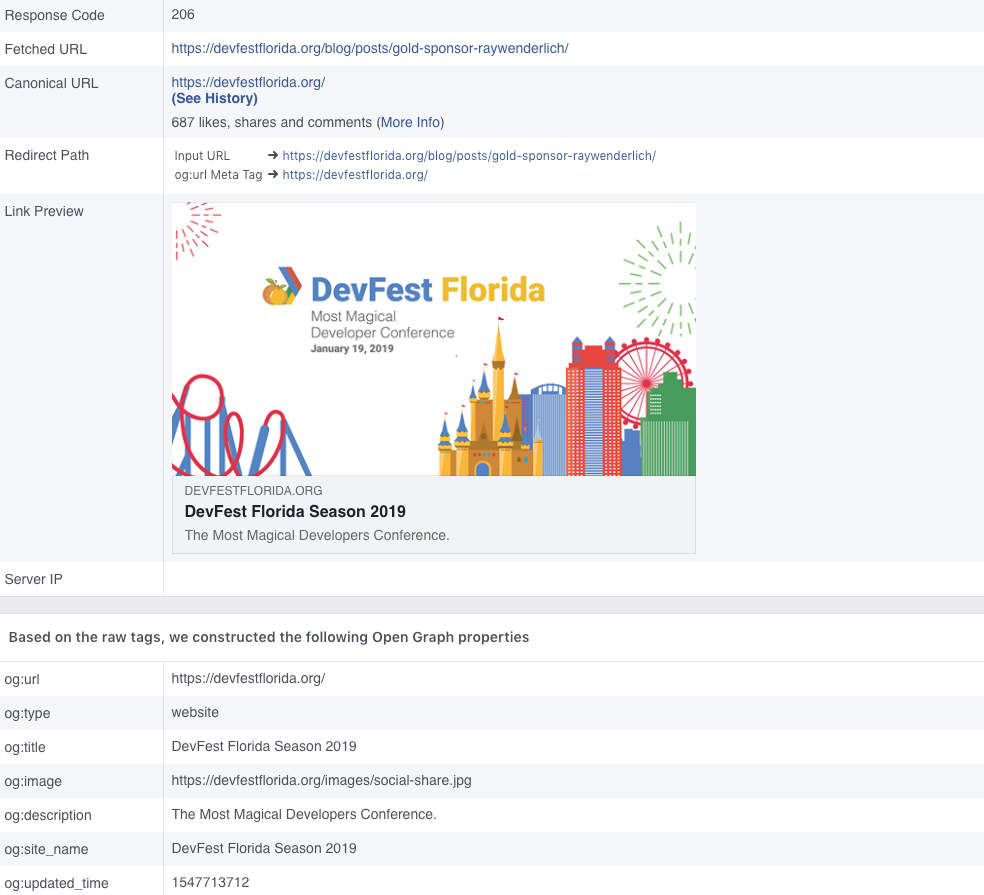Screen dimensions: 984x895
Task: Select the og:image social-share.jpg URL value
Action: 321,780
